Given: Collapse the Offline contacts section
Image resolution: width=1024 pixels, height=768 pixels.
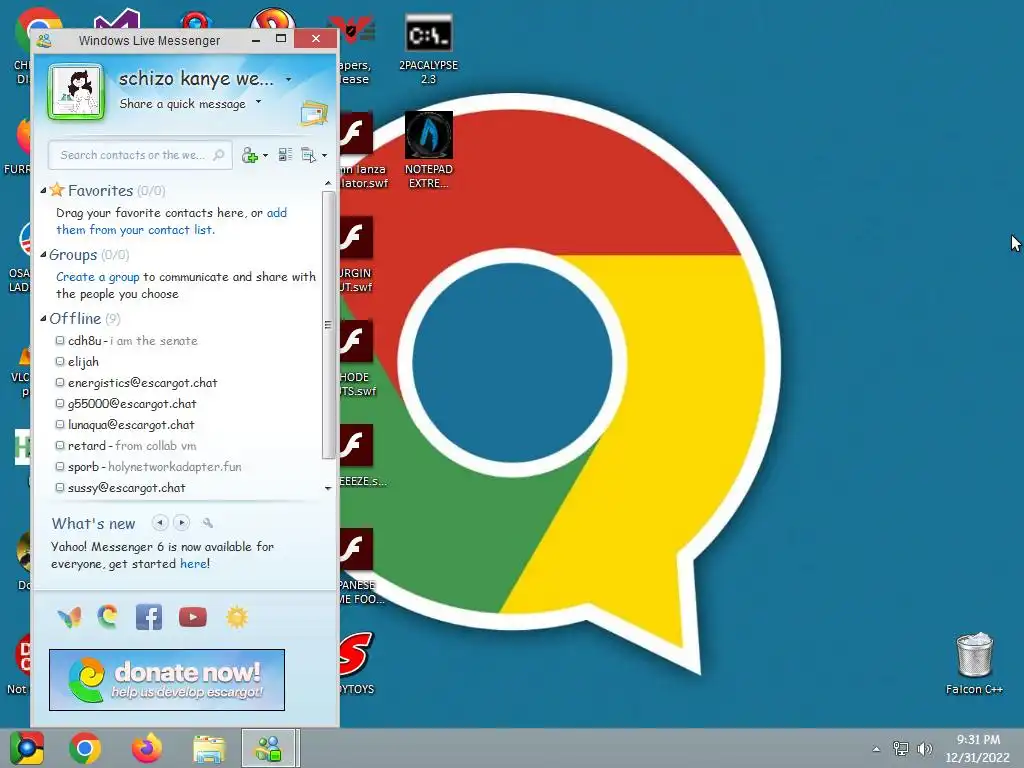Looking at the screenshot, I should pos(43,319).
